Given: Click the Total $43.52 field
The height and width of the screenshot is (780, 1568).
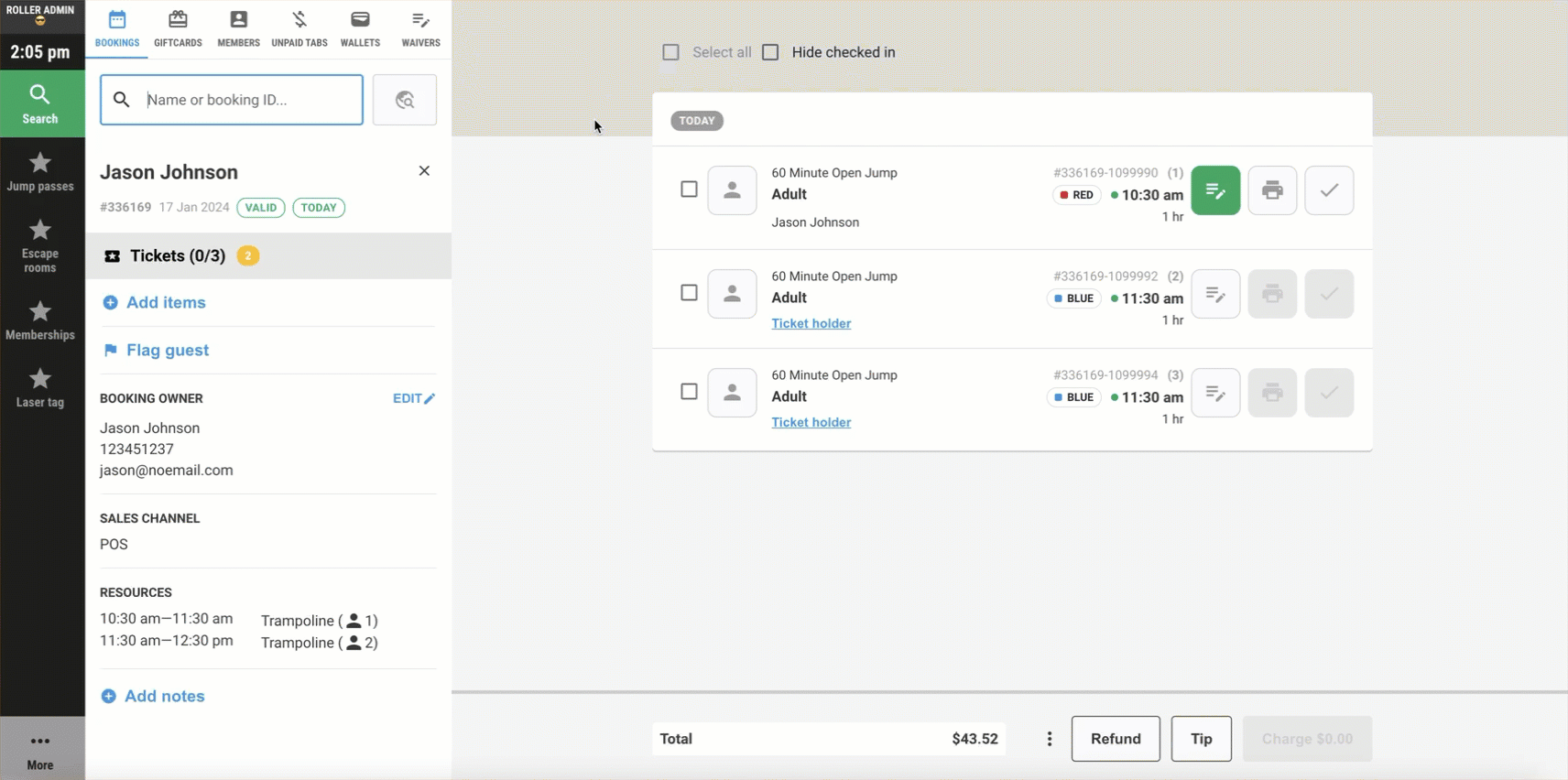Looking at the screenshot, I should (829, 739).
